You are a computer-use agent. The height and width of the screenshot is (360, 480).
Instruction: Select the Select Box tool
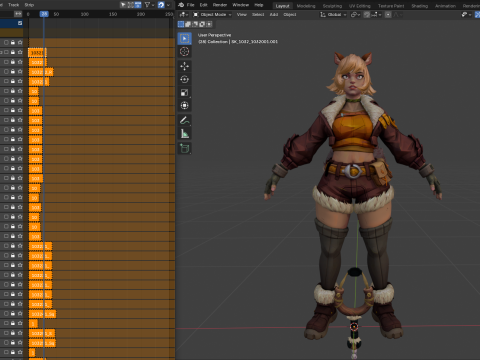click(184, 38)
